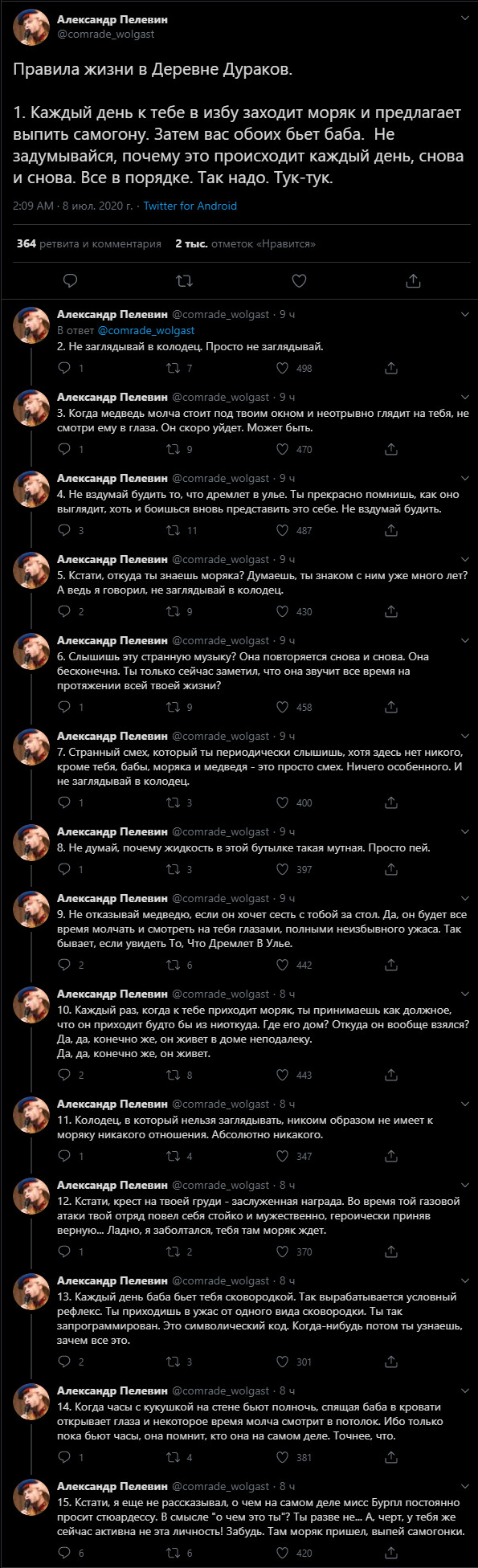Toggle like on tweet 13 about сковородка
Screen dimensions: 478x1568
[x=283, y=1362]
